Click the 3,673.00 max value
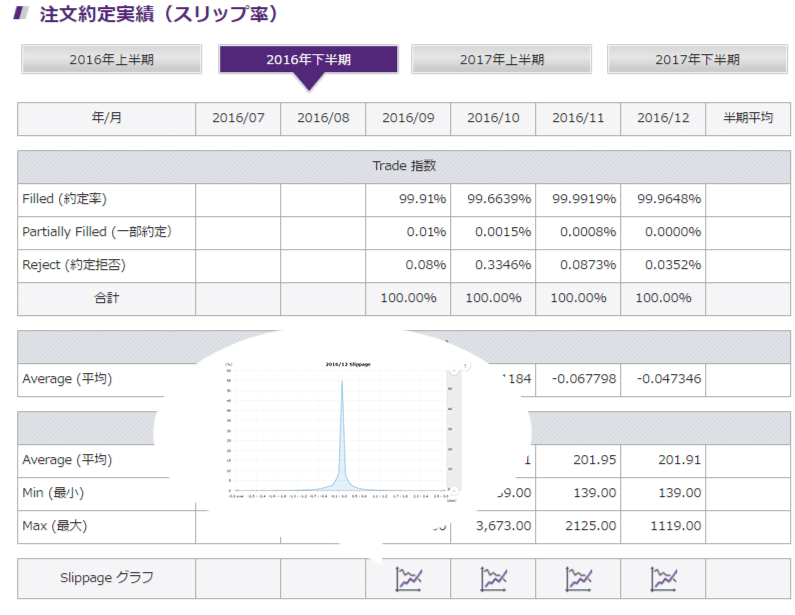795x615 pixels. pos(503,526)
